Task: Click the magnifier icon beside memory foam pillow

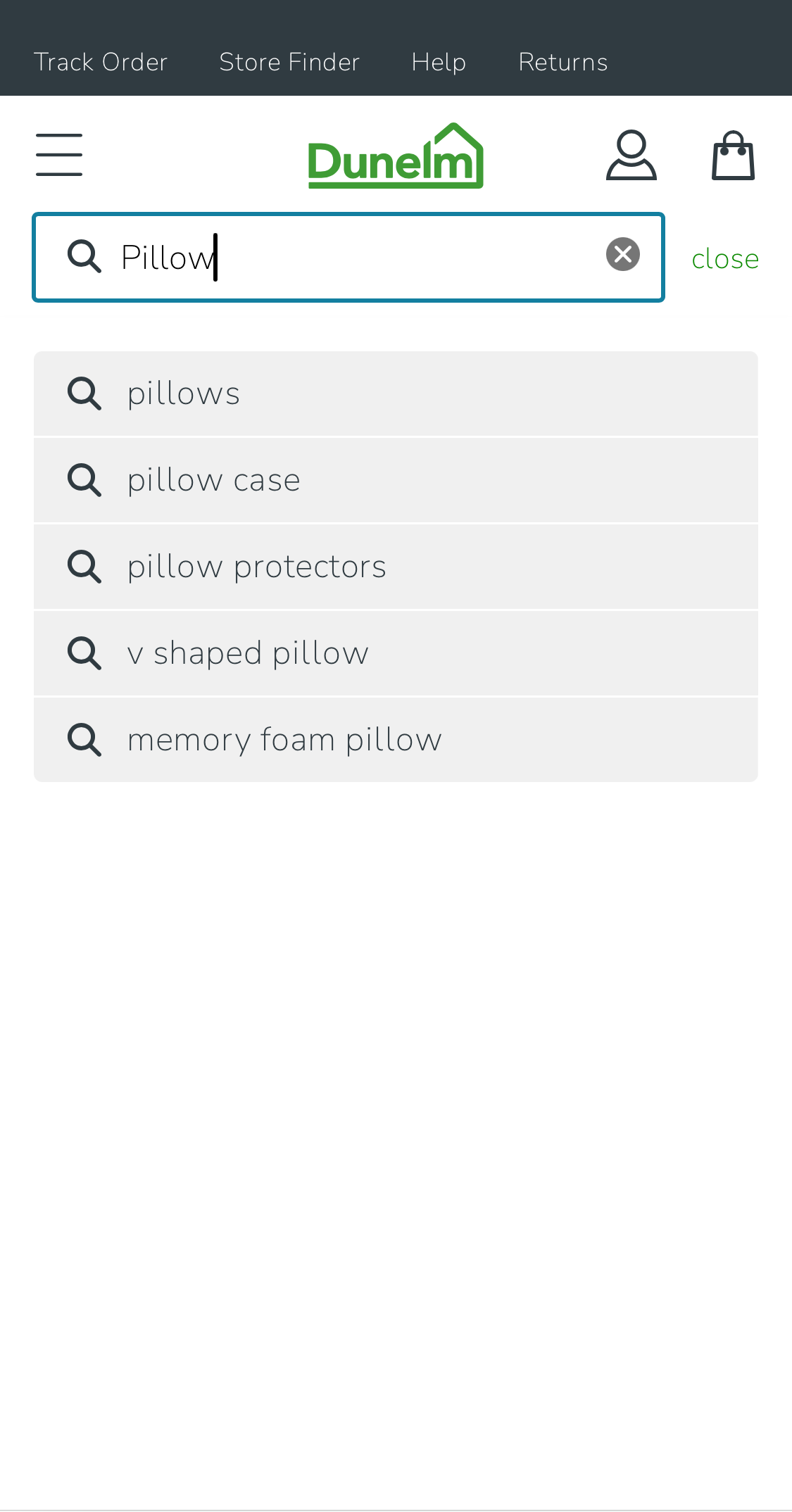Action: pos(84,739)
